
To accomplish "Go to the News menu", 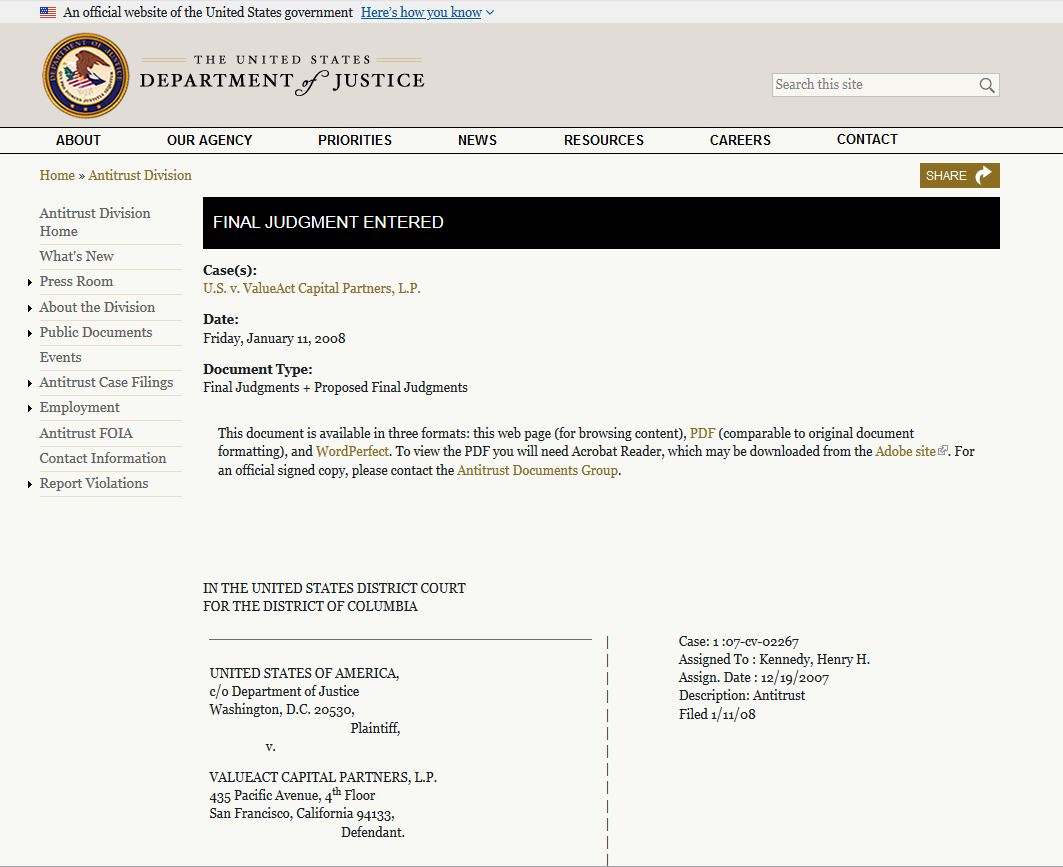I will click(x=477, y=140).
